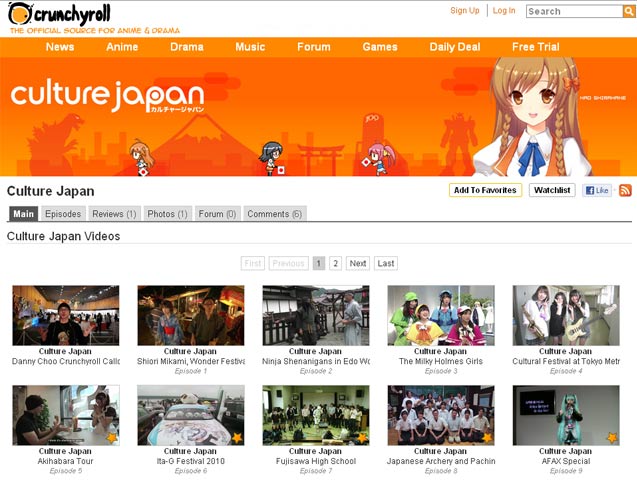Open Akihabara Tour video thumbnail
The height and width of the screenshot is (482, 637).
(x=66, y=415)
